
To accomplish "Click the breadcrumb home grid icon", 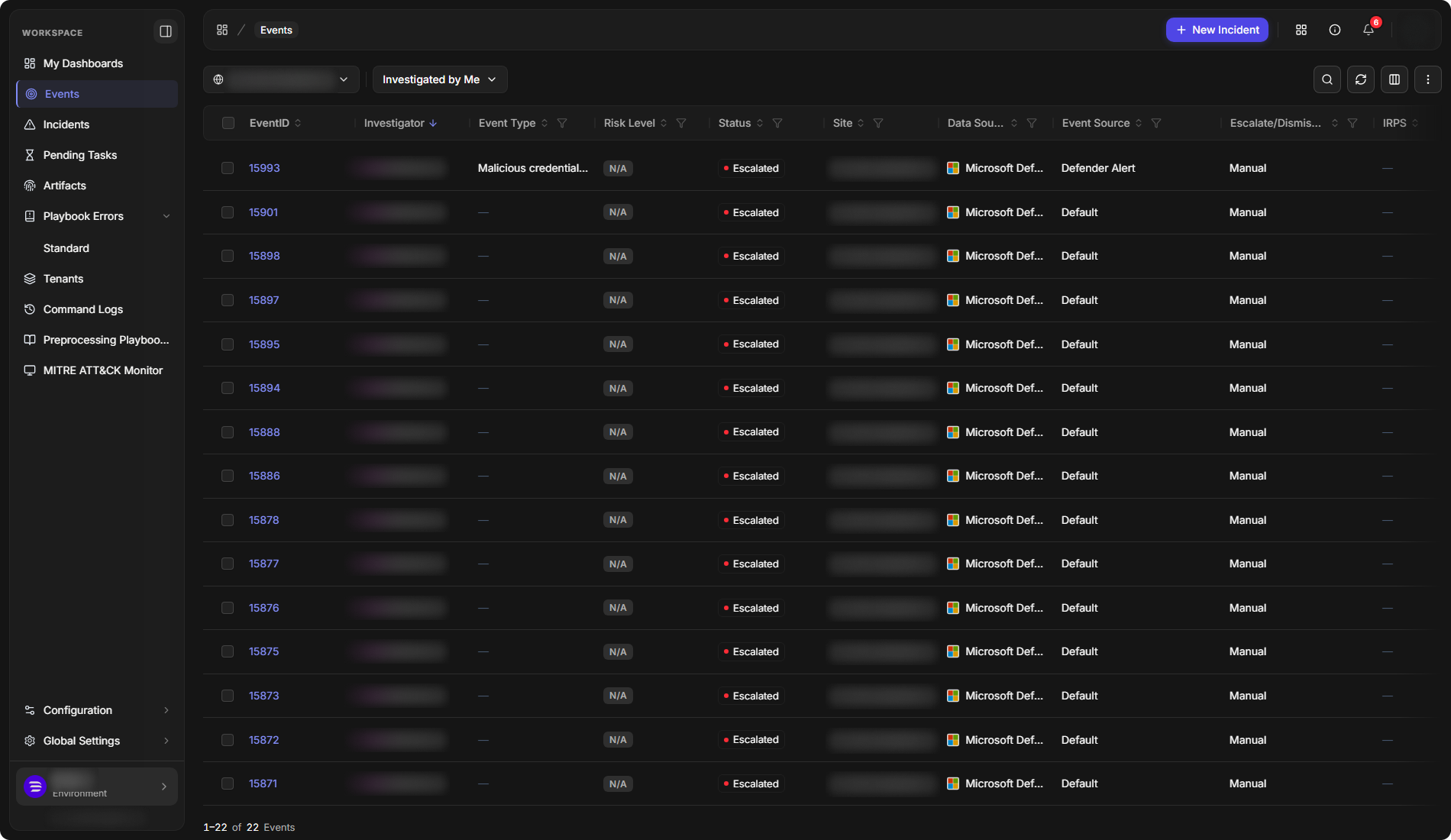I will [222, 30].
